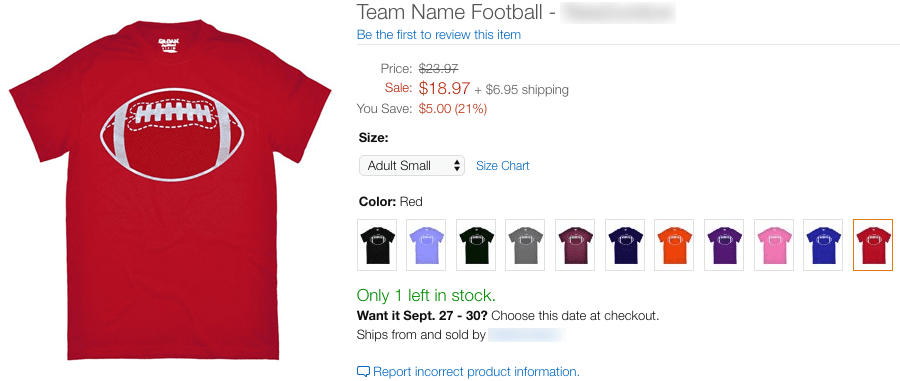Click Report incorrect product information link

tap(476, 371)
